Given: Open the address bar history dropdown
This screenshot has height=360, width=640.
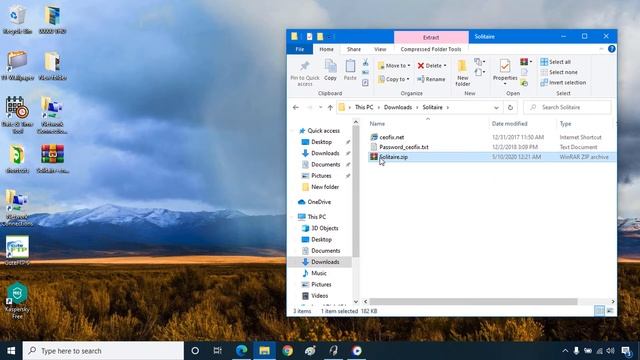Looking at the screenshot, I should [496, 108].
